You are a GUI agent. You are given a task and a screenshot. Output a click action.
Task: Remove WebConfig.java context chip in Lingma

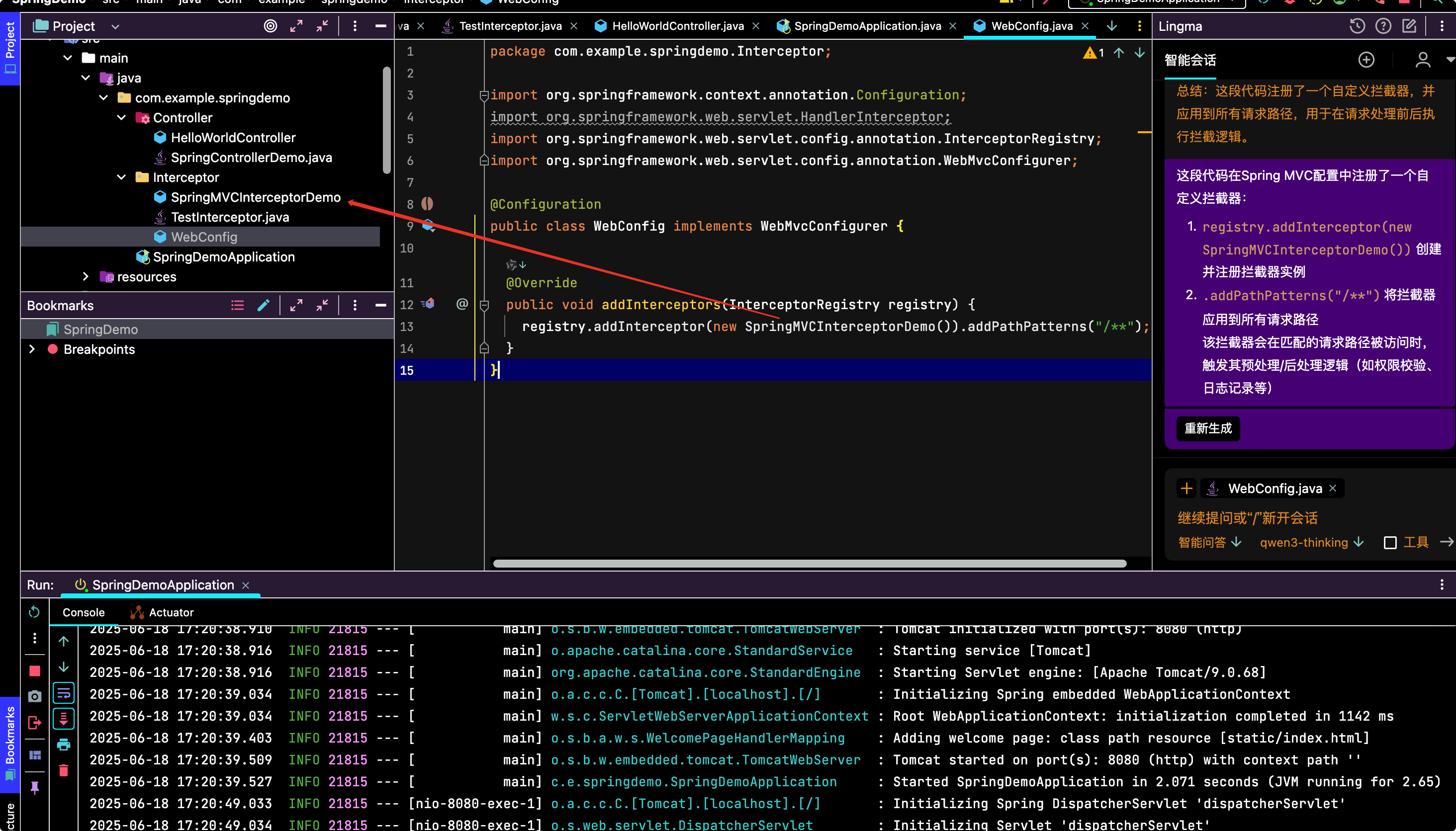1333,489
